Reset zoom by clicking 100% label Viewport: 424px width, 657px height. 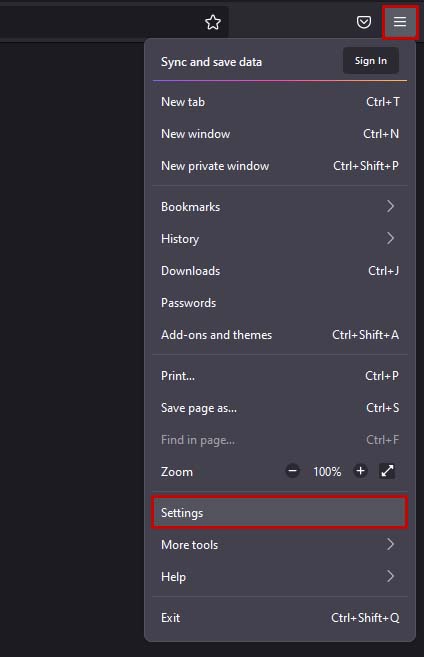click(x=327, y=472)
